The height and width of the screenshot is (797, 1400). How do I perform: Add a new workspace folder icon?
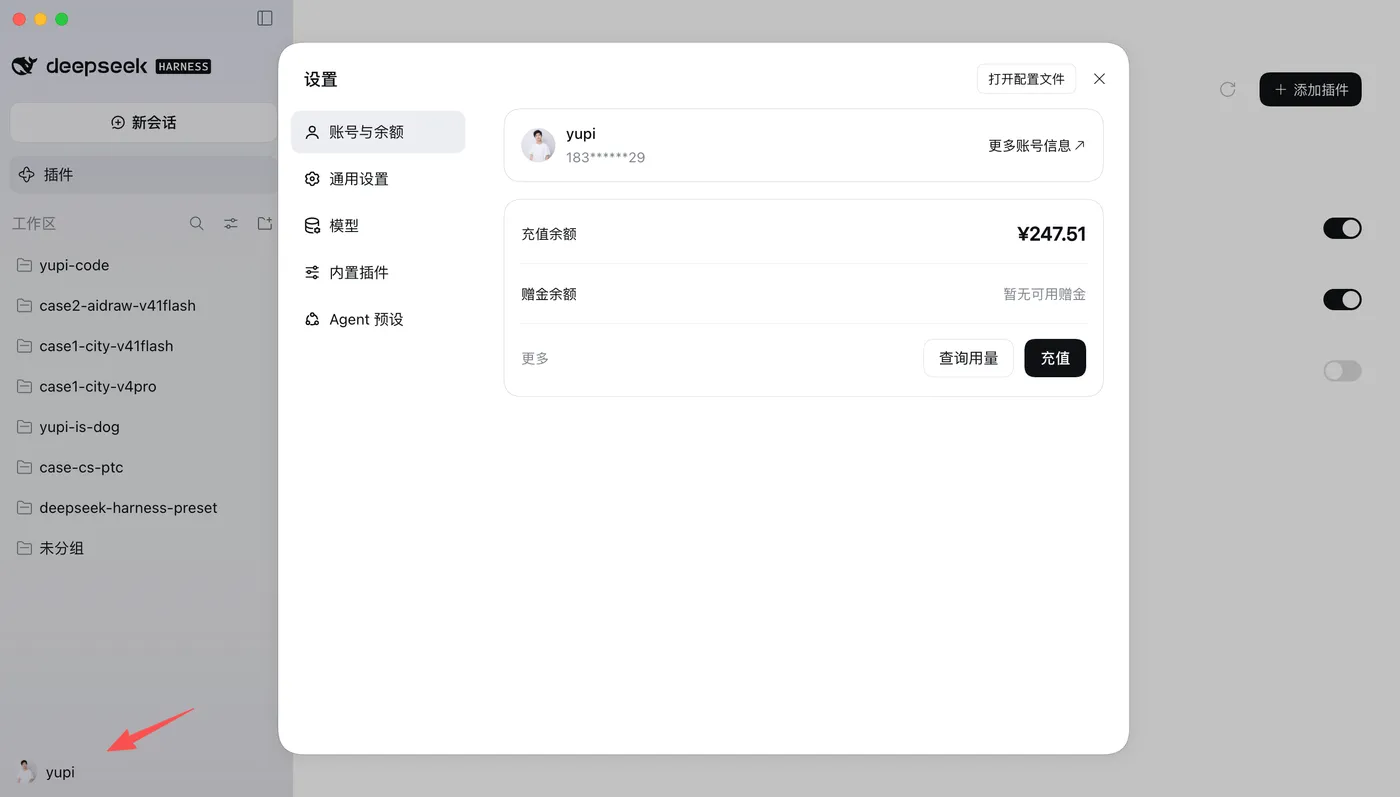(265, 224)
